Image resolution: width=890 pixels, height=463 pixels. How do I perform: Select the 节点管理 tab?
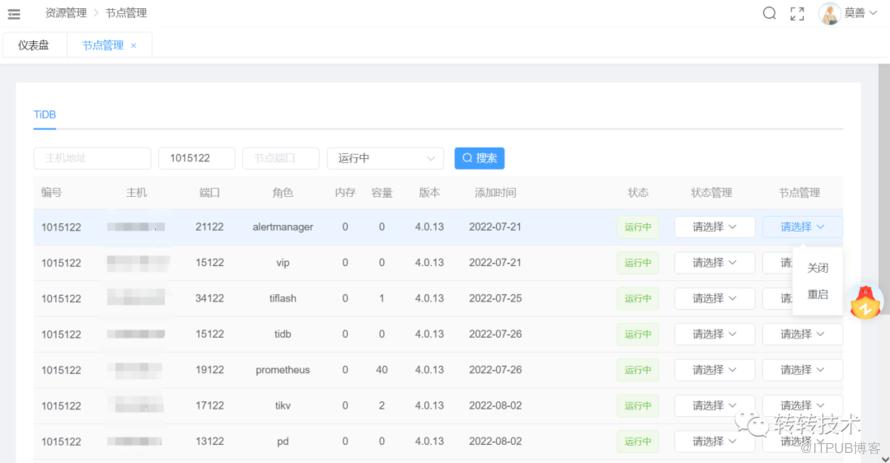pos(103,45)
